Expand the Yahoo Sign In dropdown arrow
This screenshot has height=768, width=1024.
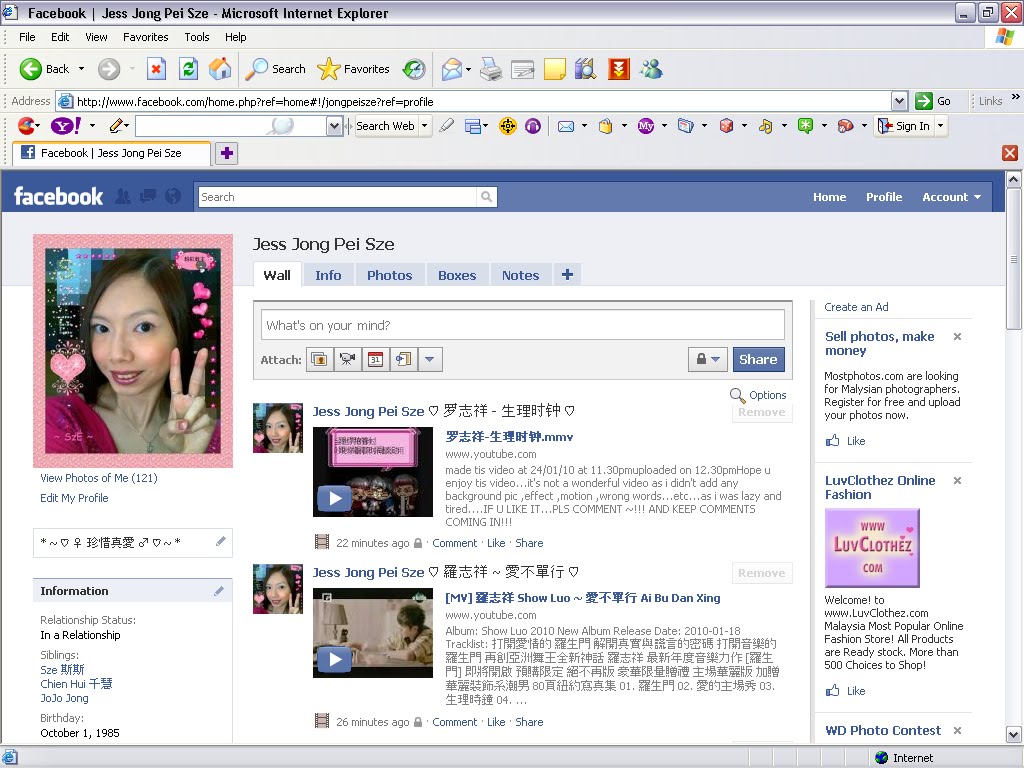940,126
